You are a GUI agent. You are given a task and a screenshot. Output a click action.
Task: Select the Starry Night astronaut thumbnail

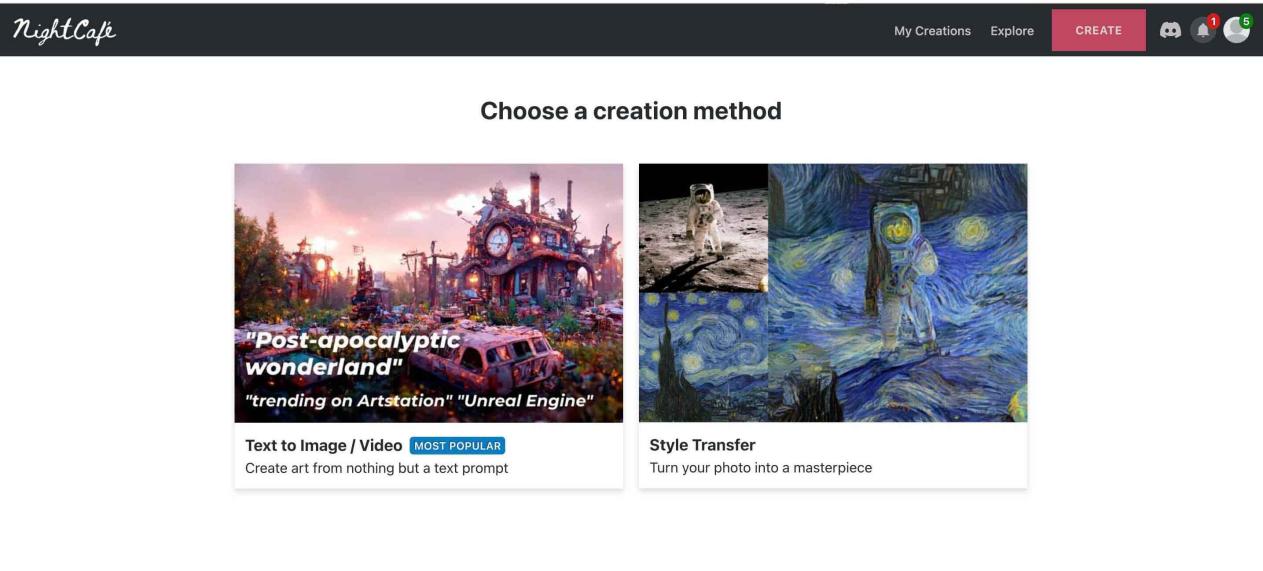(833, 293)
